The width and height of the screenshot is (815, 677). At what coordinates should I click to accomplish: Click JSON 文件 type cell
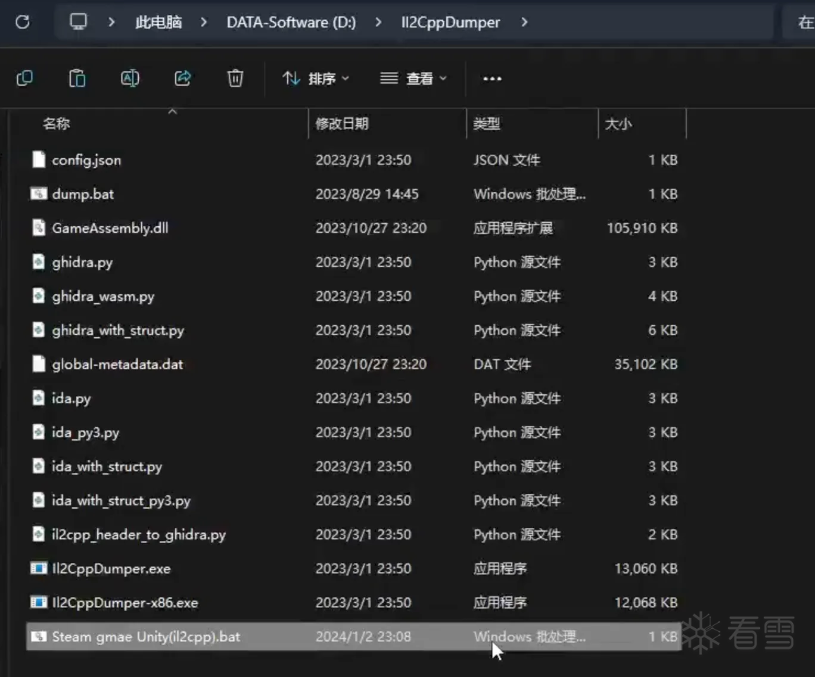[x=507, y=160]
